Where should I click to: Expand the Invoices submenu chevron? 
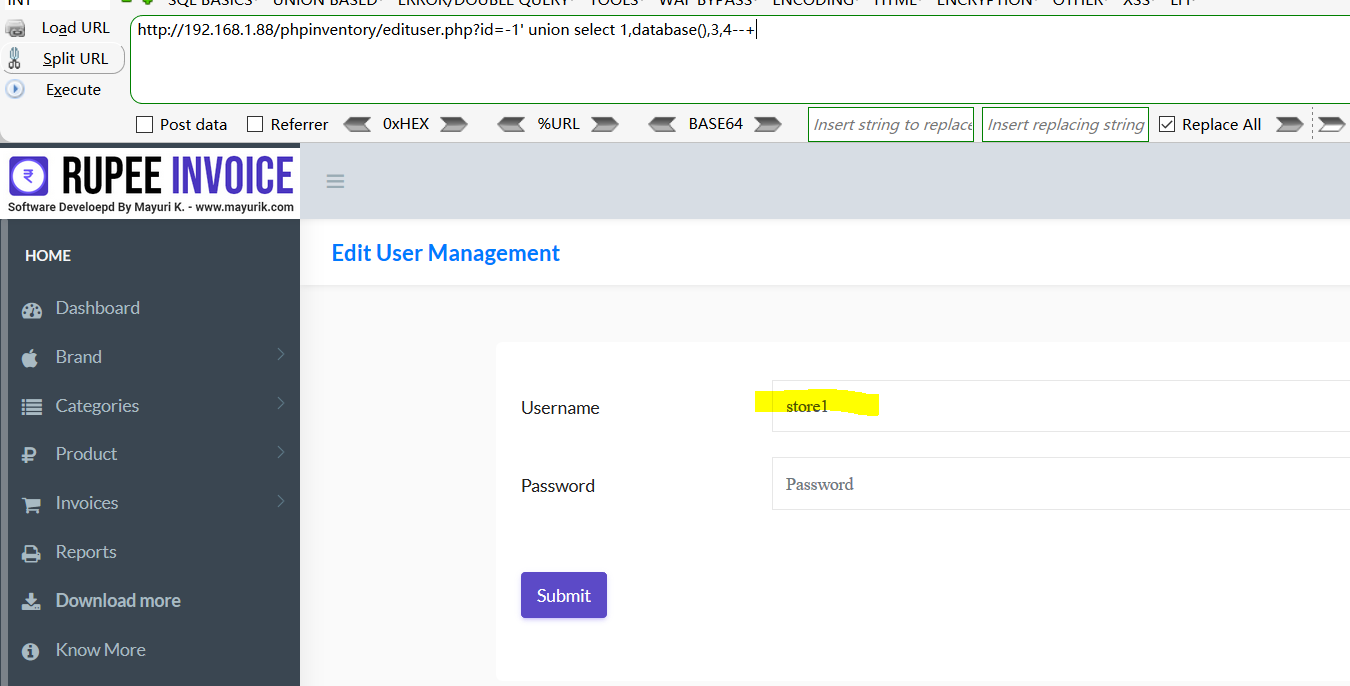point(281,501)
